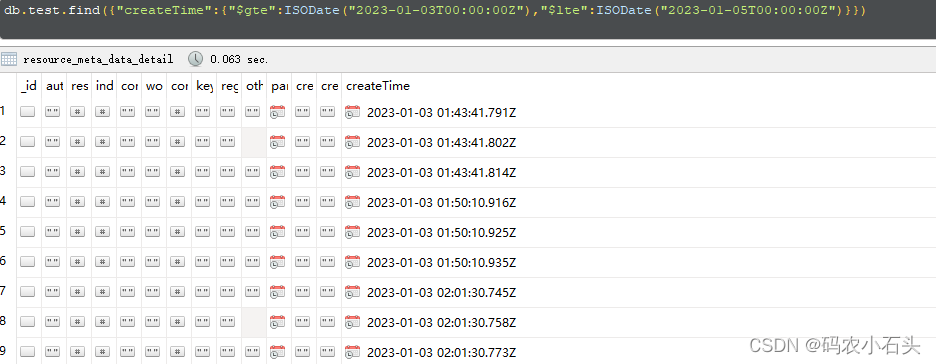Click the 'oth' column header

(x=254, y=86)
